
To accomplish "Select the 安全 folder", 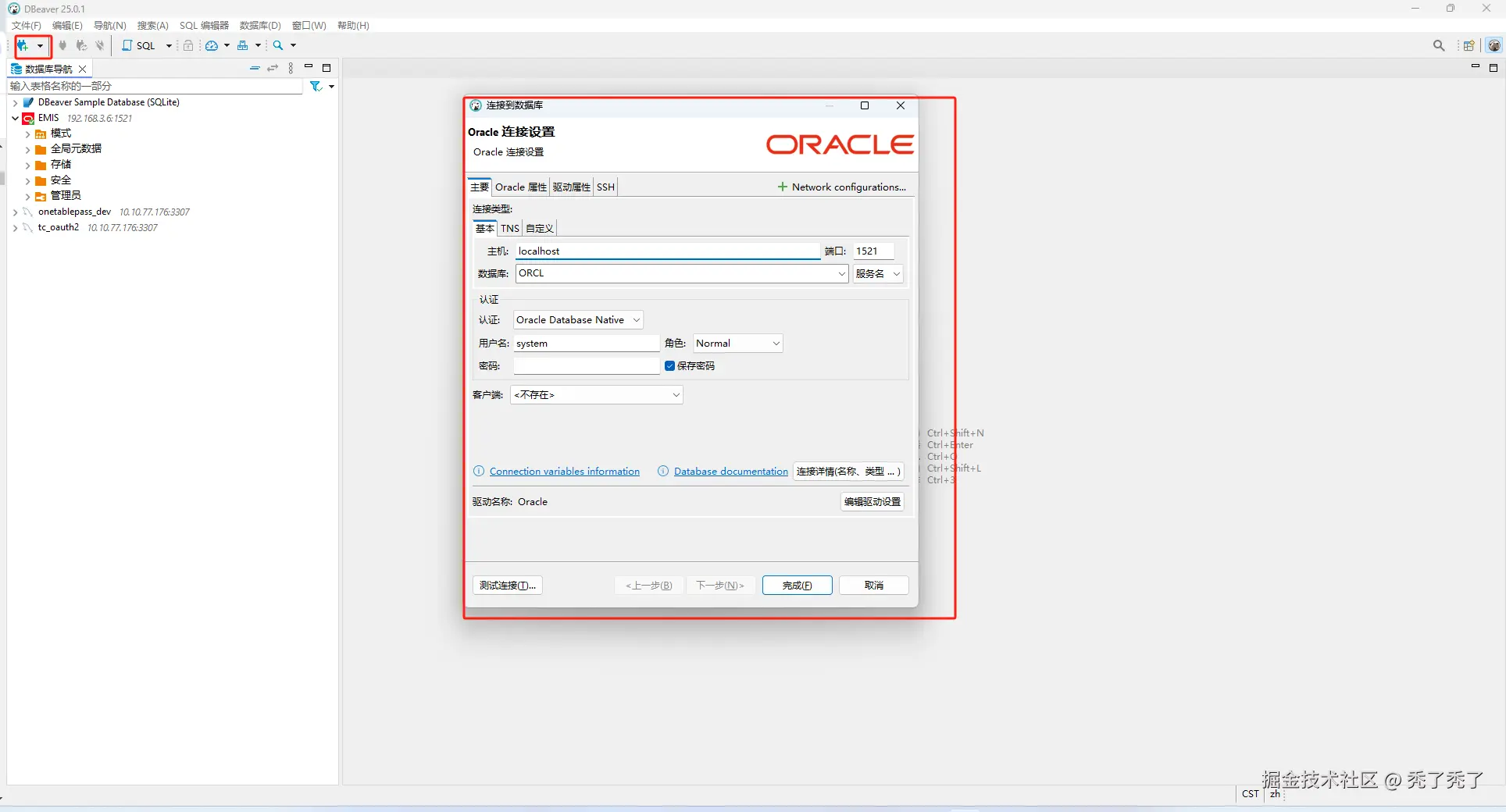I will [x=61, y=180].
